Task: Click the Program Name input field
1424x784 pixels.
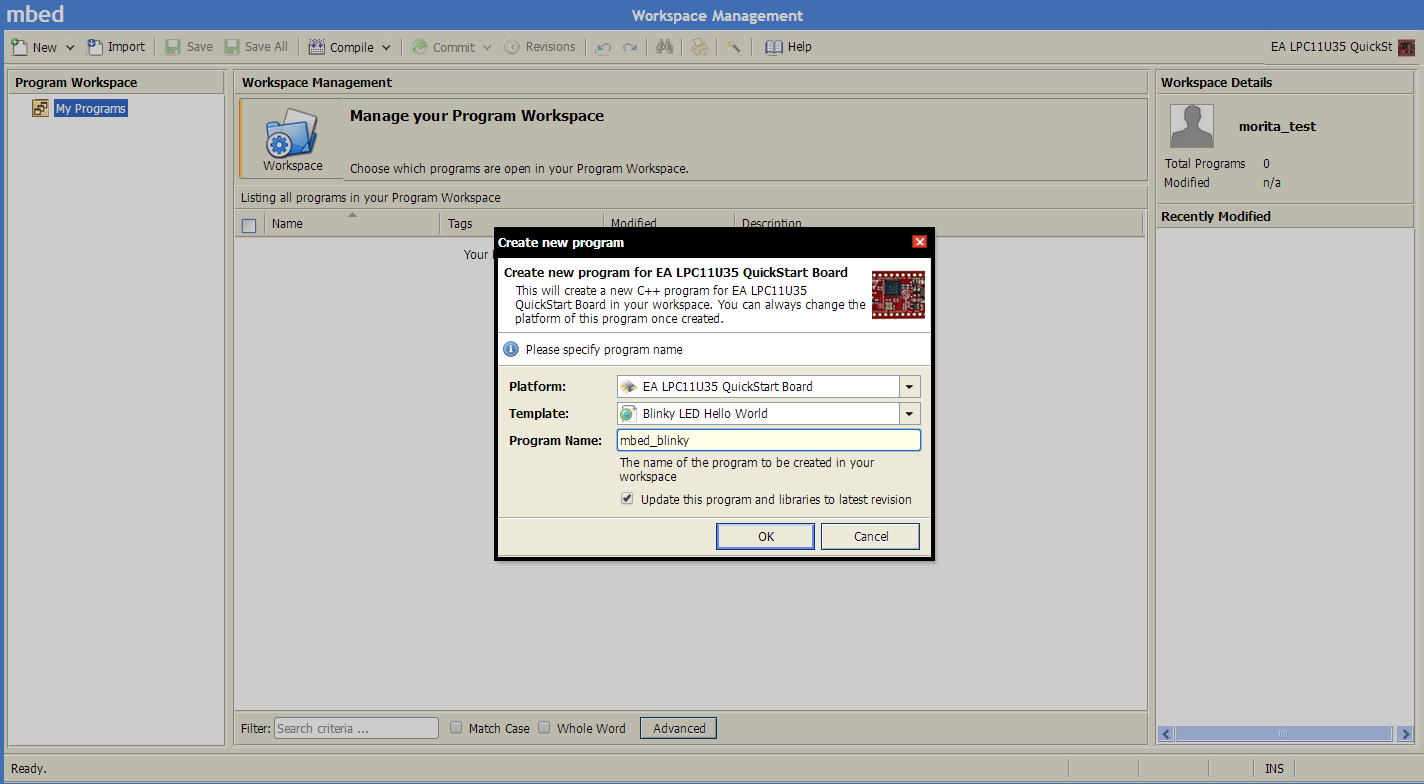Action: (x=768, y=440)
